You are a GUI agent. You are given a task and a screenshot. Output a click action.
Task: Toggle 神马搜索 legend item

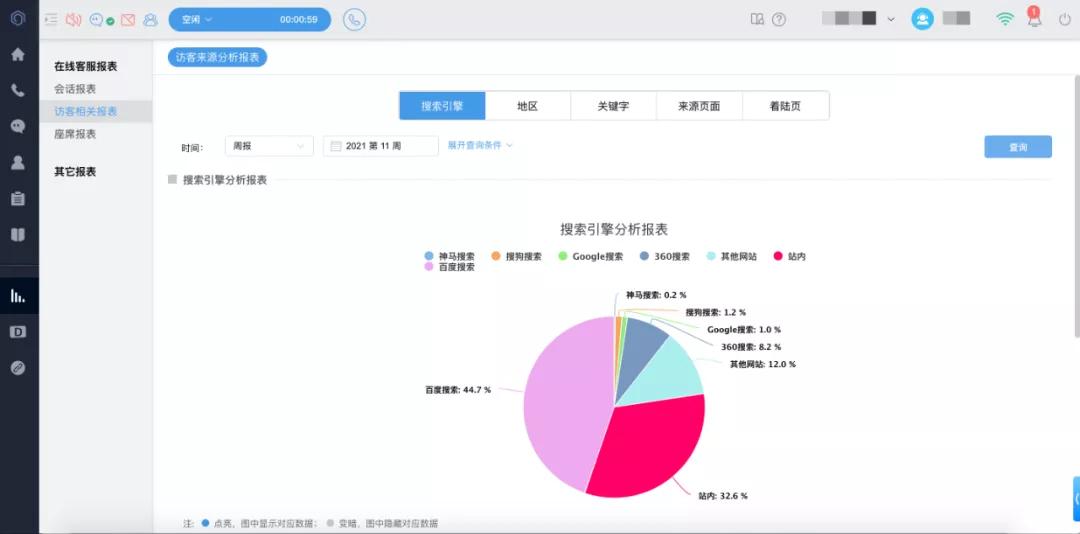point(450,256)
